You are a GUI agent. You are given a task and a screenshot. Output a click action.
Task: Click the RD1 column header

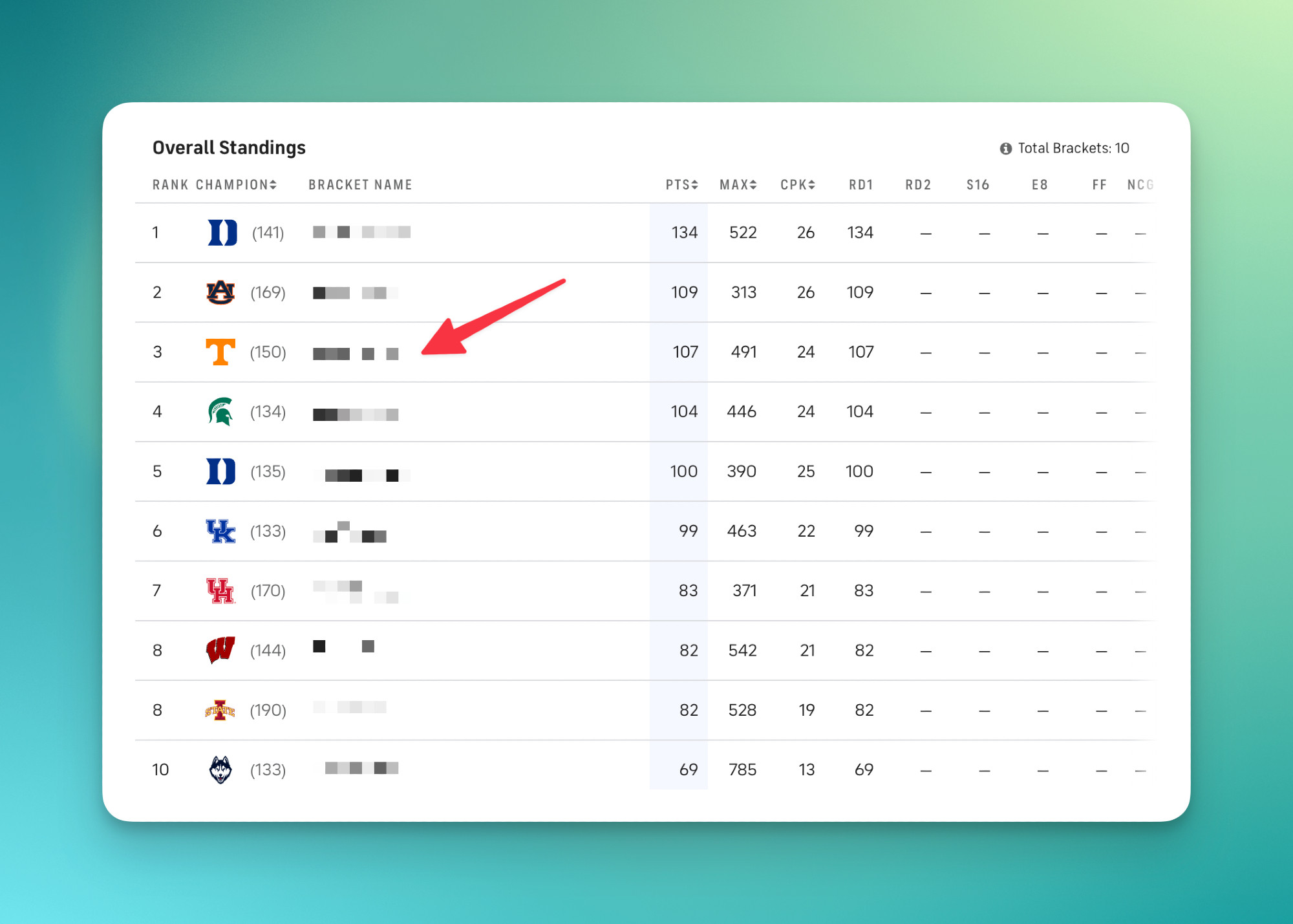tap(861, 185)
